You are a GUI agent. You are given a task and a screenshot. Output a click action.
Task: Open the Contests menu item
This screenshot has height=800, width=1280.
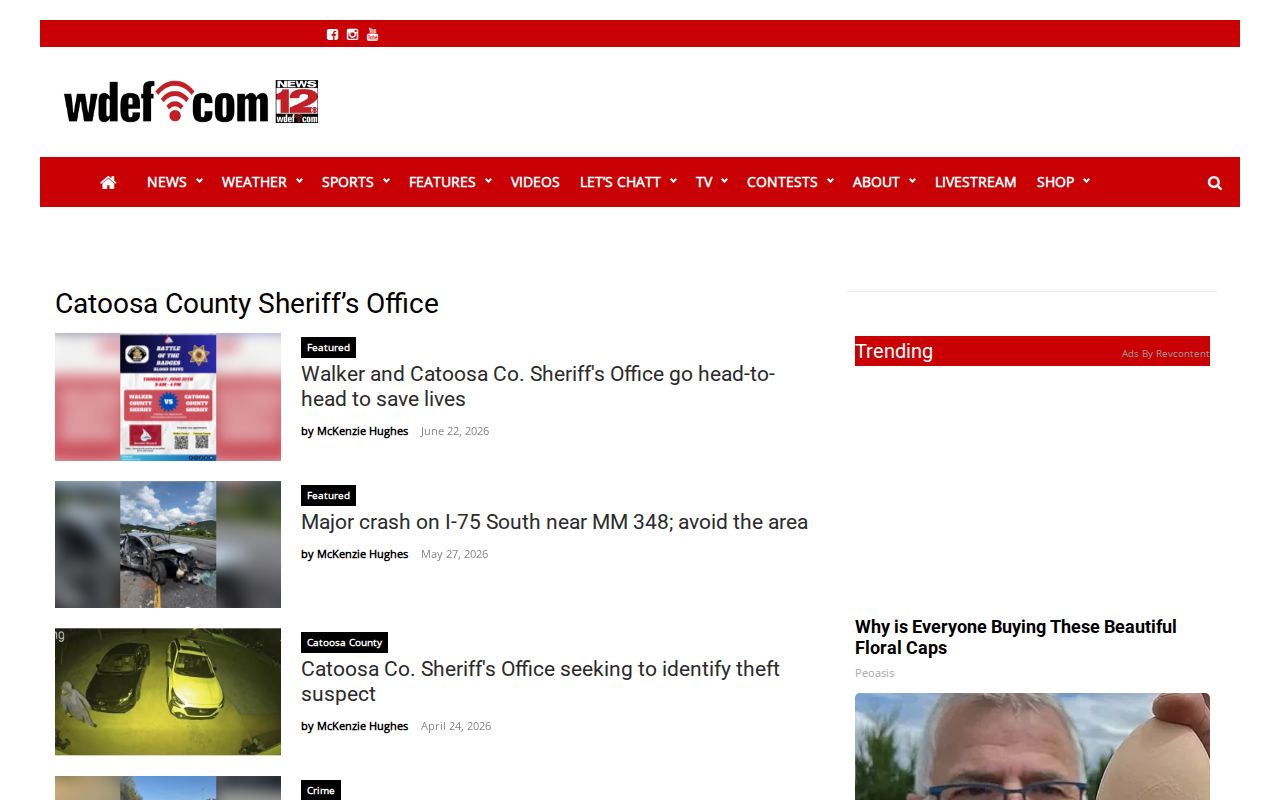point(782,182)
